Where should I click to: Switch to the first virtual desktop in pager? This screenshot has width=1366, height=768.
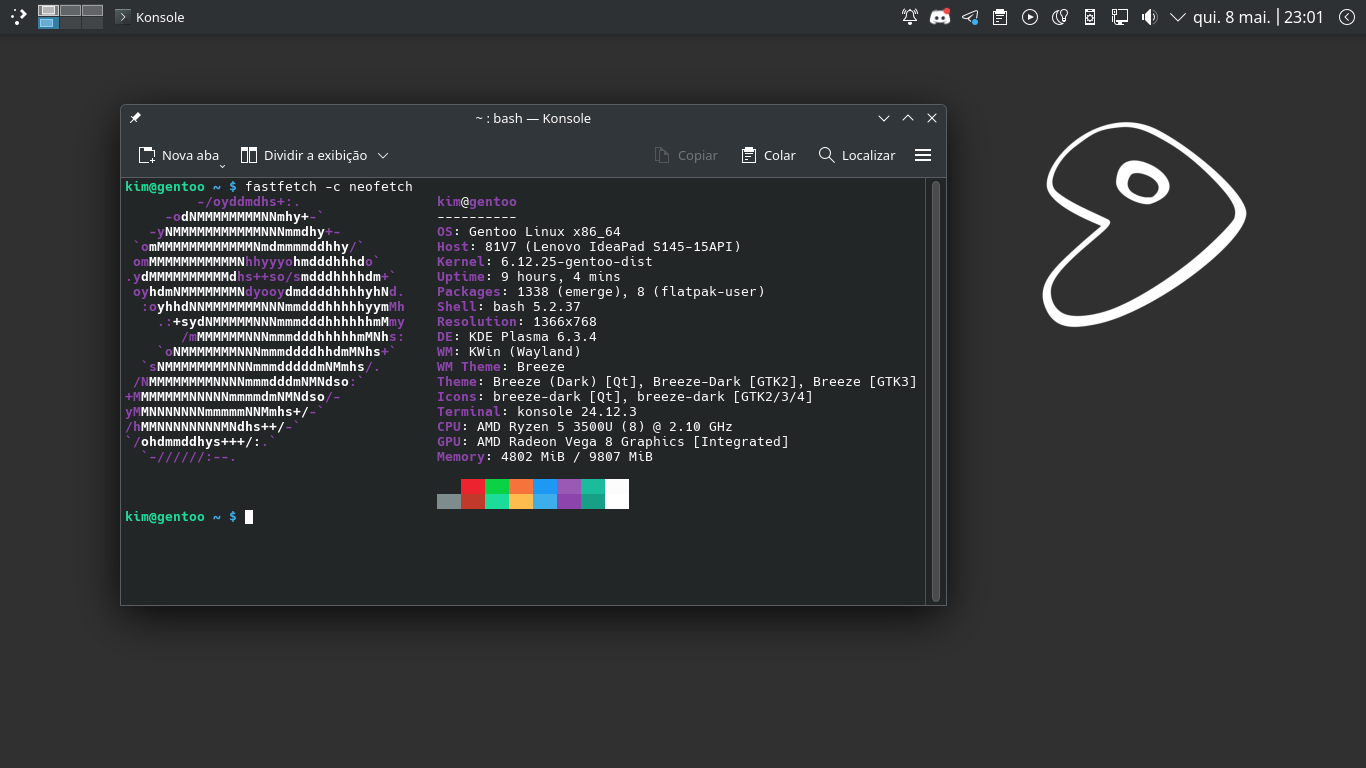point(48,10)
